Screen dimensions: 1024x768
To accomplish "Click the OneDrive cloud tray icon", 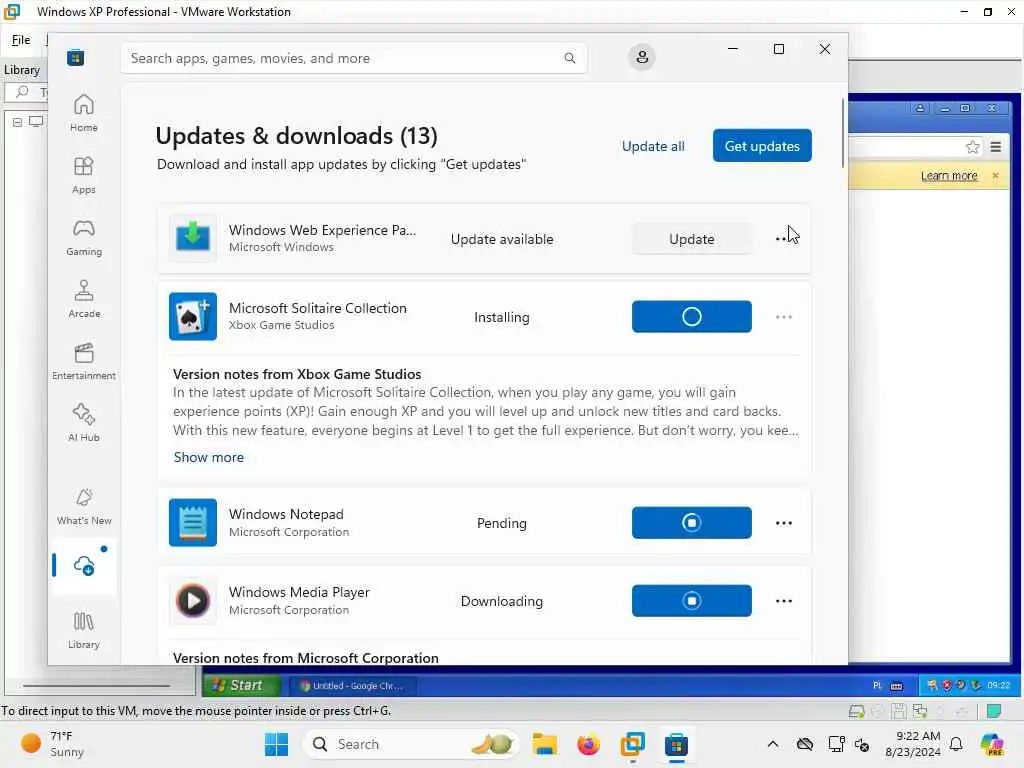I will tap(805, 744).
